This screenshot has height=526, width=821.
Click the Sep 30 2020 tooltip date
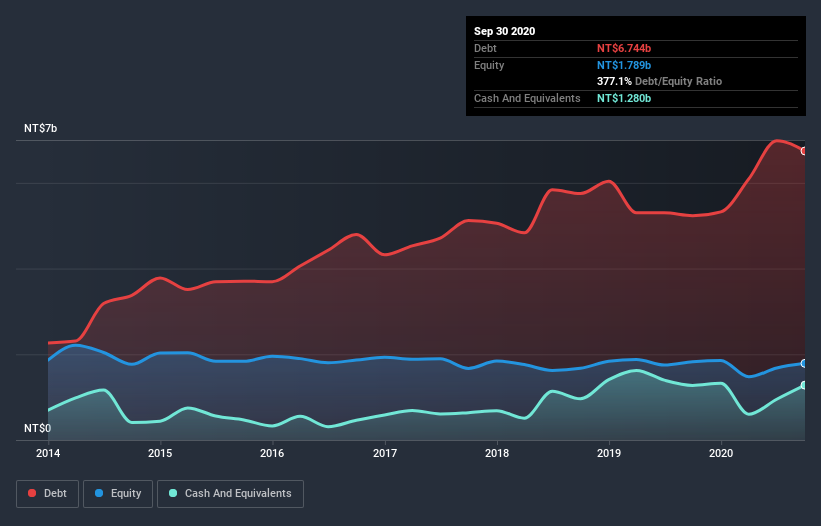(x=504, y=31)
